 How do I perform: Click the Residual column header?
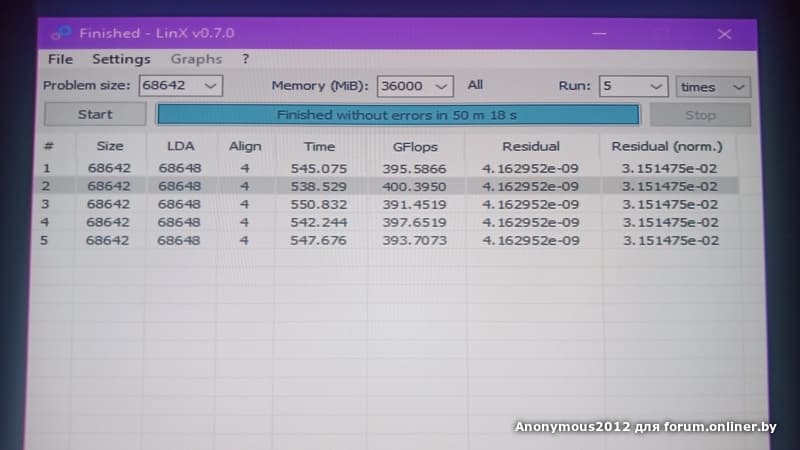[x=531, y=146]
